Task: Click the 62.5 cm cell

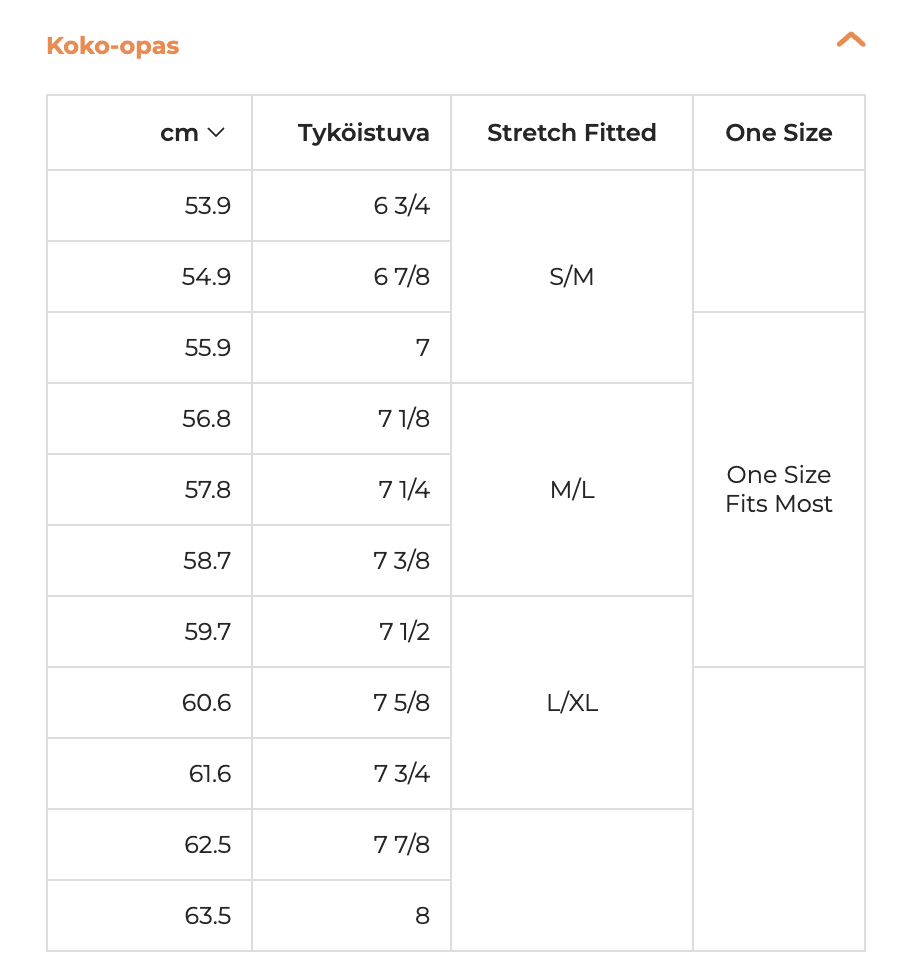Action: [149, 845]
